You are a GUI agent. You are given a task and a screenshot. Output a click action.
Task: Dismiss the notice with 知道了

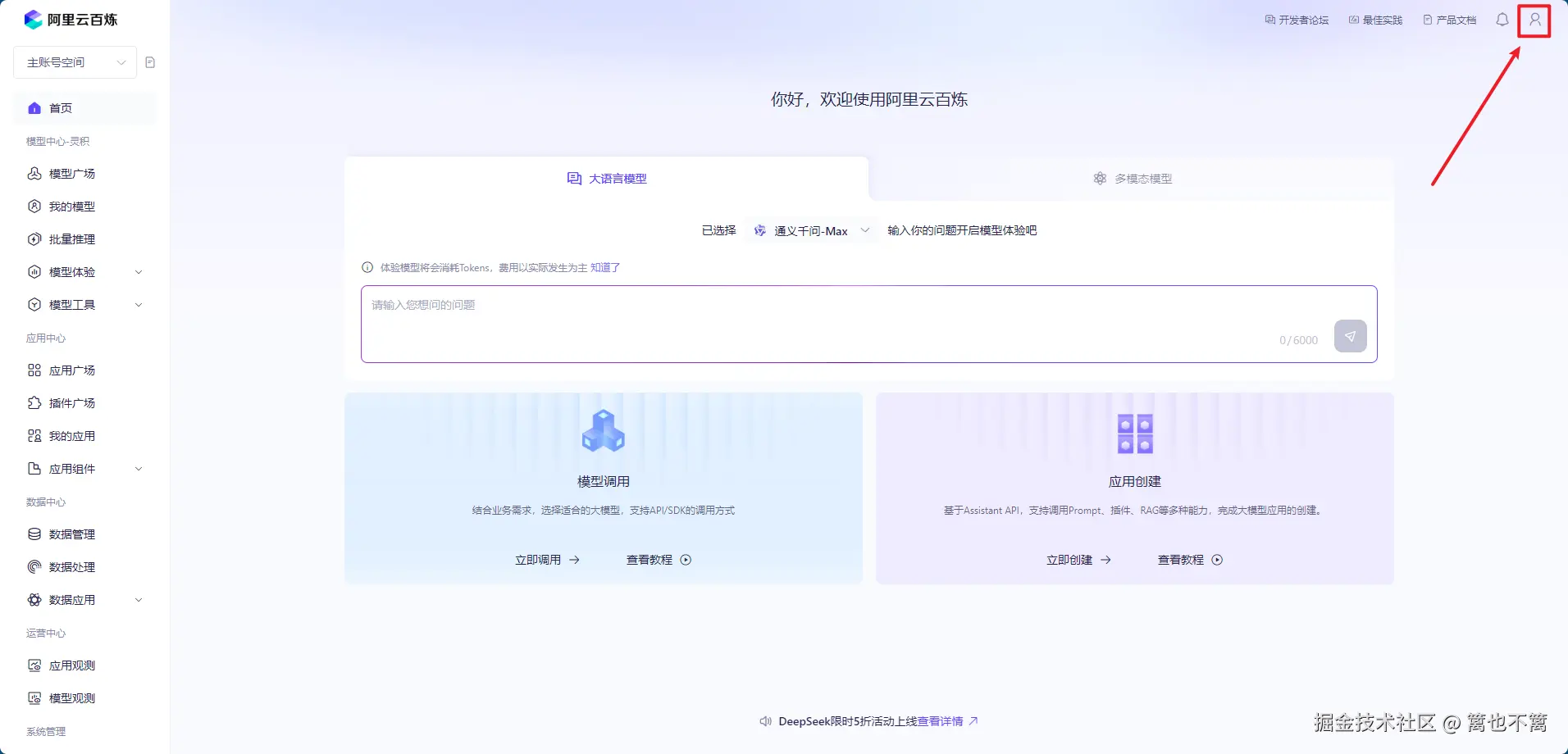coord(605,267)
